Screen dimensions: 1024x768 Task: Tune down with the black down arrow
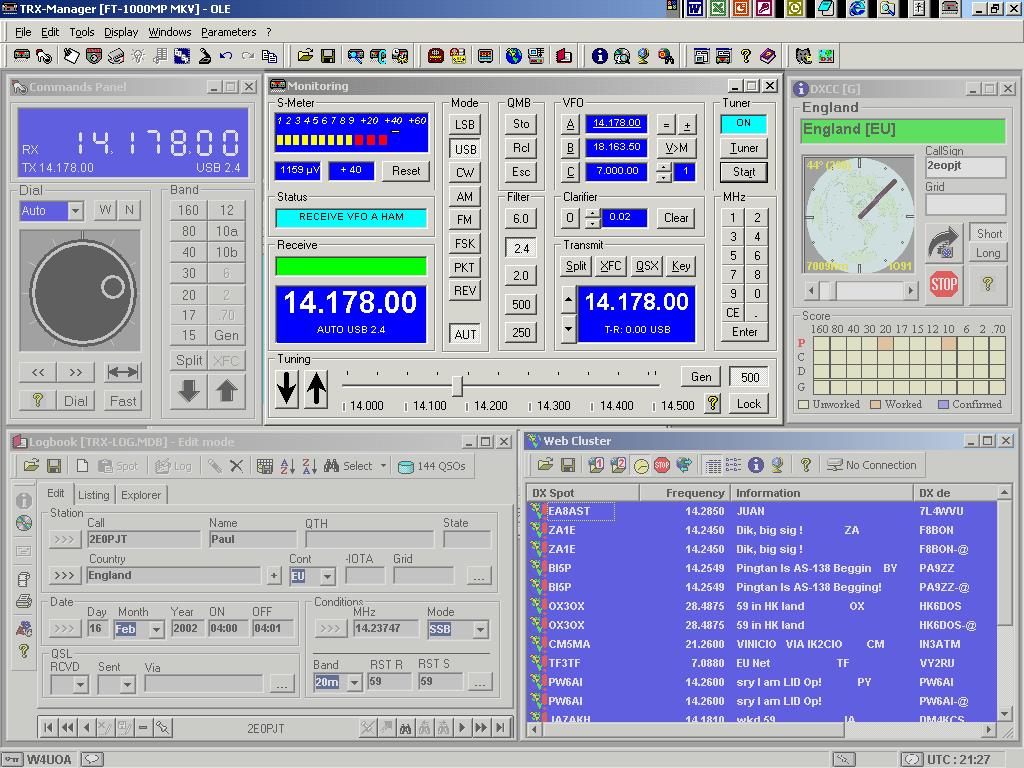[287, 389]
